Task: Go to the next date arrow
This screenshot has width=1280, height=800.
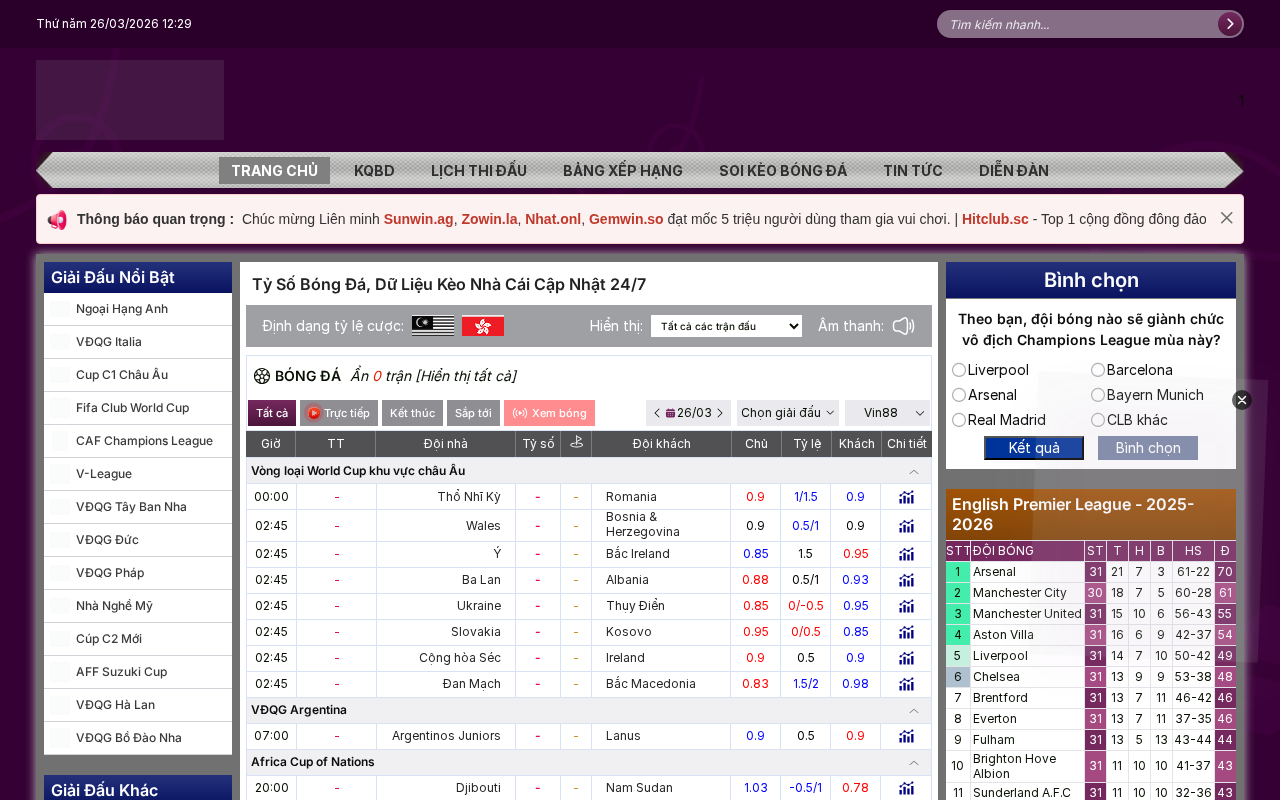Action: pos(720,413)
